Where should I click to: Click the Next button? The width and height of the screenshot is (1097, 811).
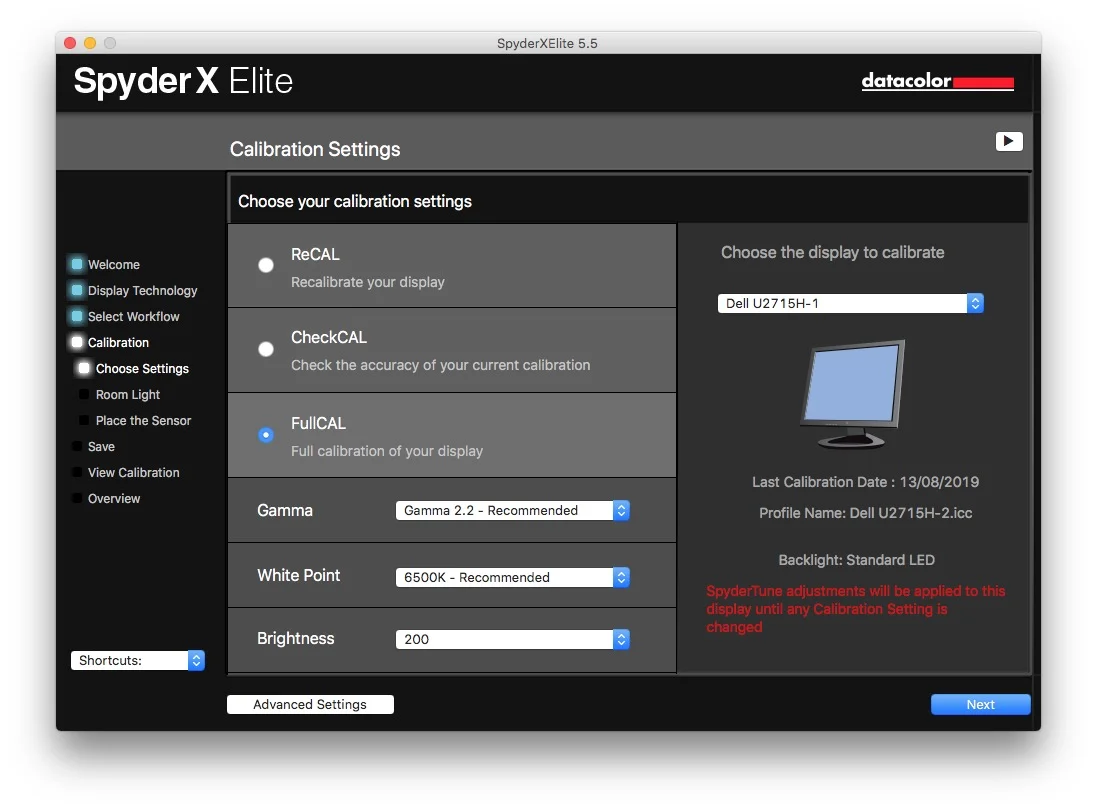[x=980, y=705]
